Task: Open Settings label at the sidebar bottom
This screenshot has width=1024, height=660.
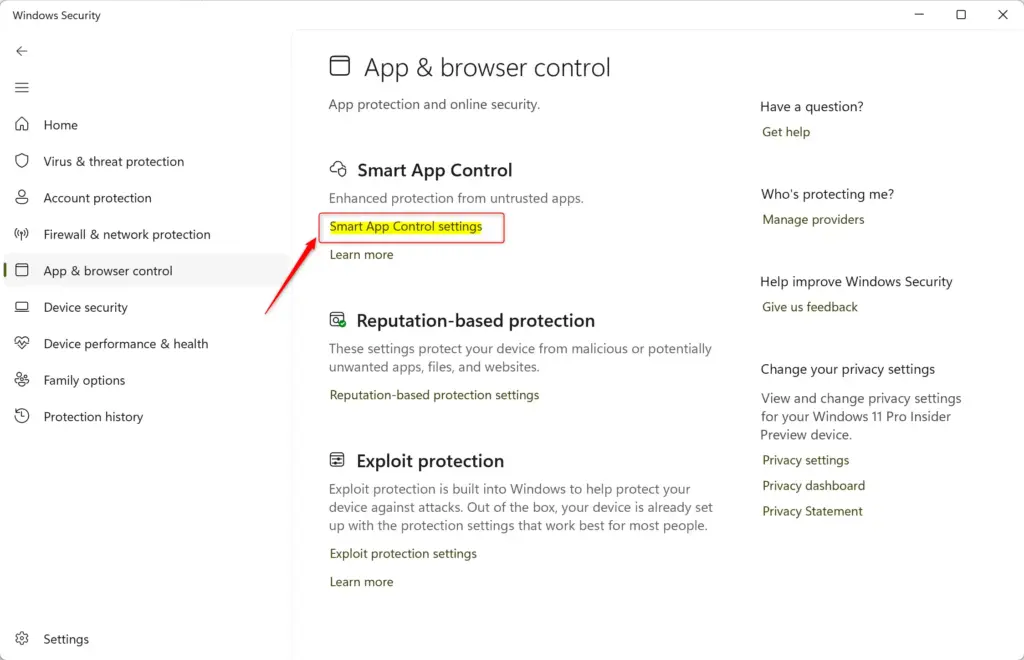Action: pyautogui.click(x=66, y=639)
